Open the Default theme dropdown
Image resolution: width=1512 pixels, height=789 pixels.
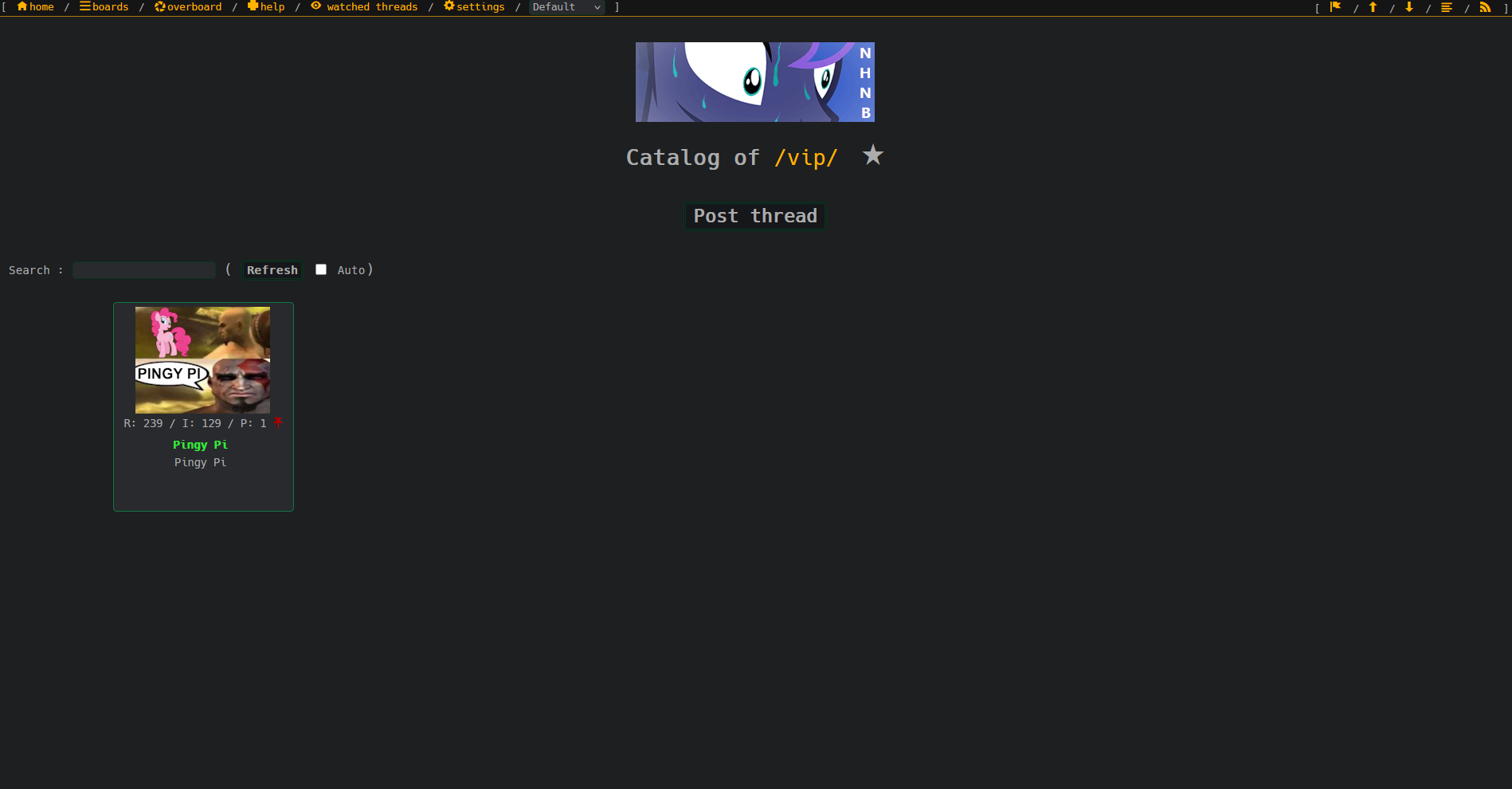[x=566, y=7]
